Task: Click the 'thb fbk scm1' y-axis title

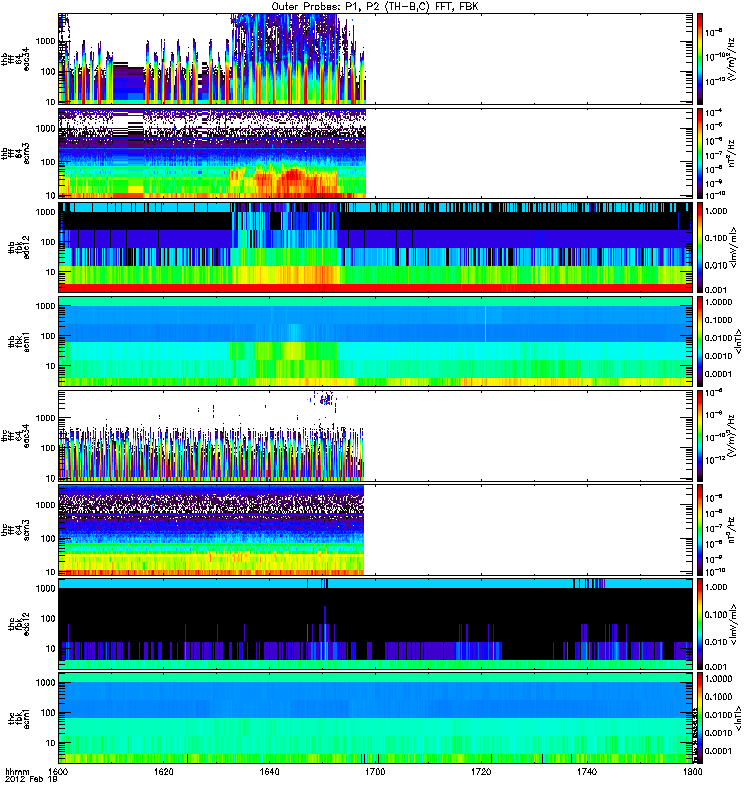Action: click(18, 341)
